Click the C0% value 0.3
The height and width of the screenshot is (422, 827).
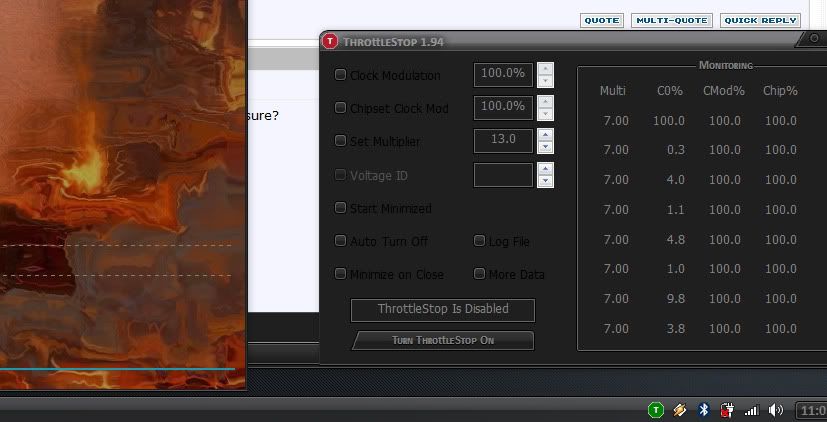676,150
